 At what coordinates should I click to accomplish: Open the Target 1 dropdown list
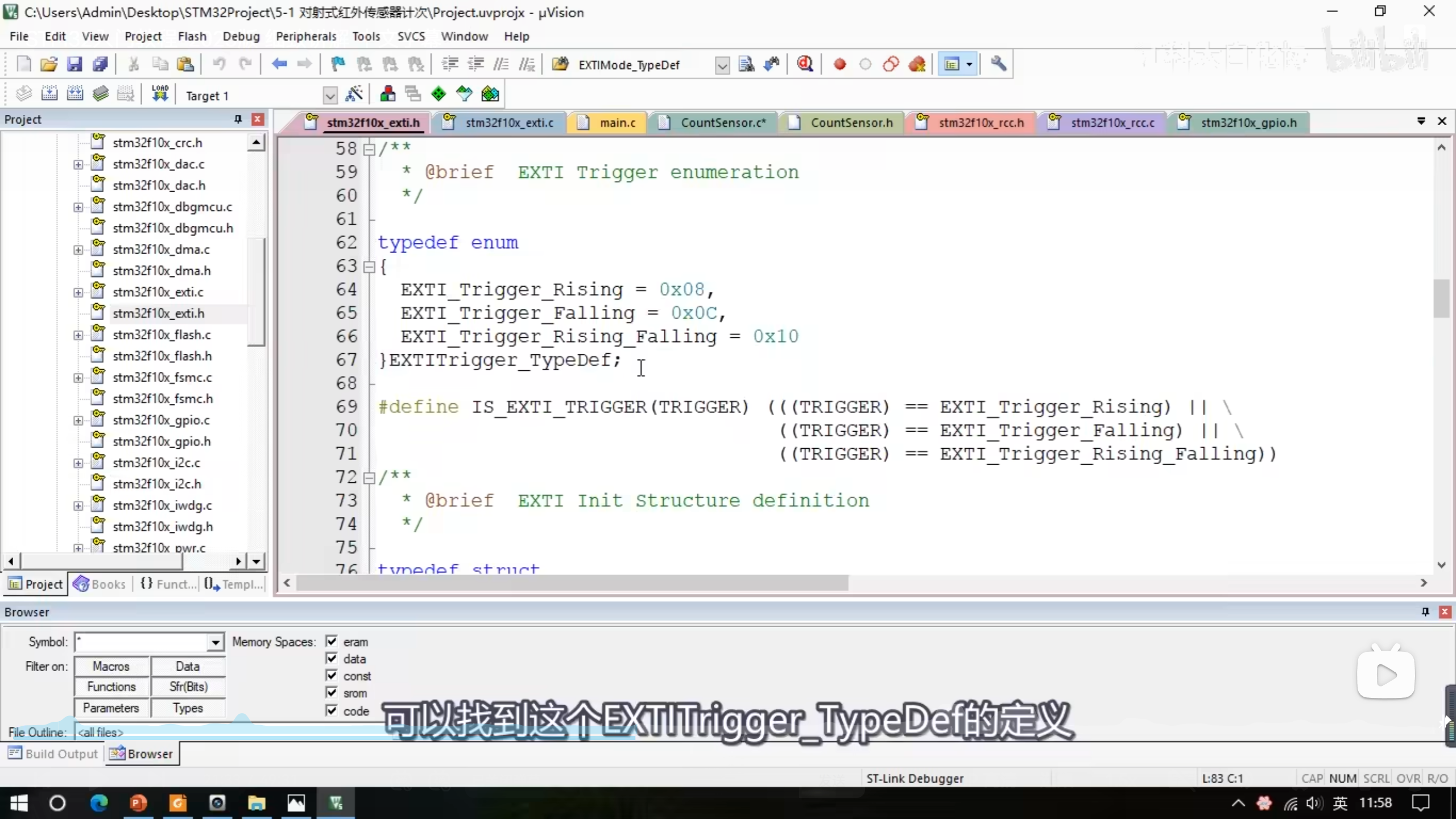pos(330,96)
